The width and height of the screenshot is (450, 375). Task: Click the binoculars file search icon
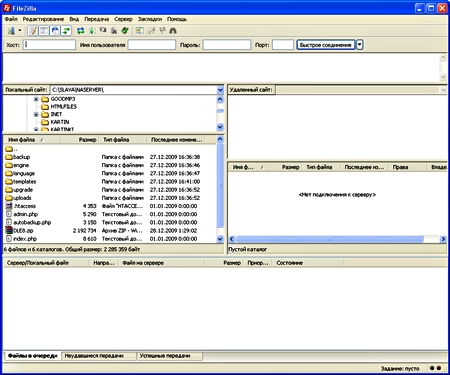coord(173,31)
